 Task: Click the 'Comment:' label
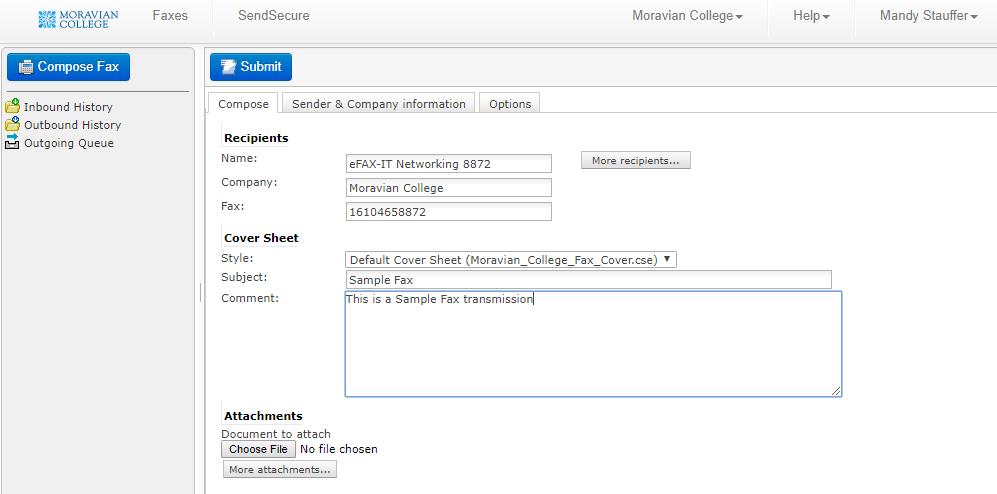coord(250,297)
